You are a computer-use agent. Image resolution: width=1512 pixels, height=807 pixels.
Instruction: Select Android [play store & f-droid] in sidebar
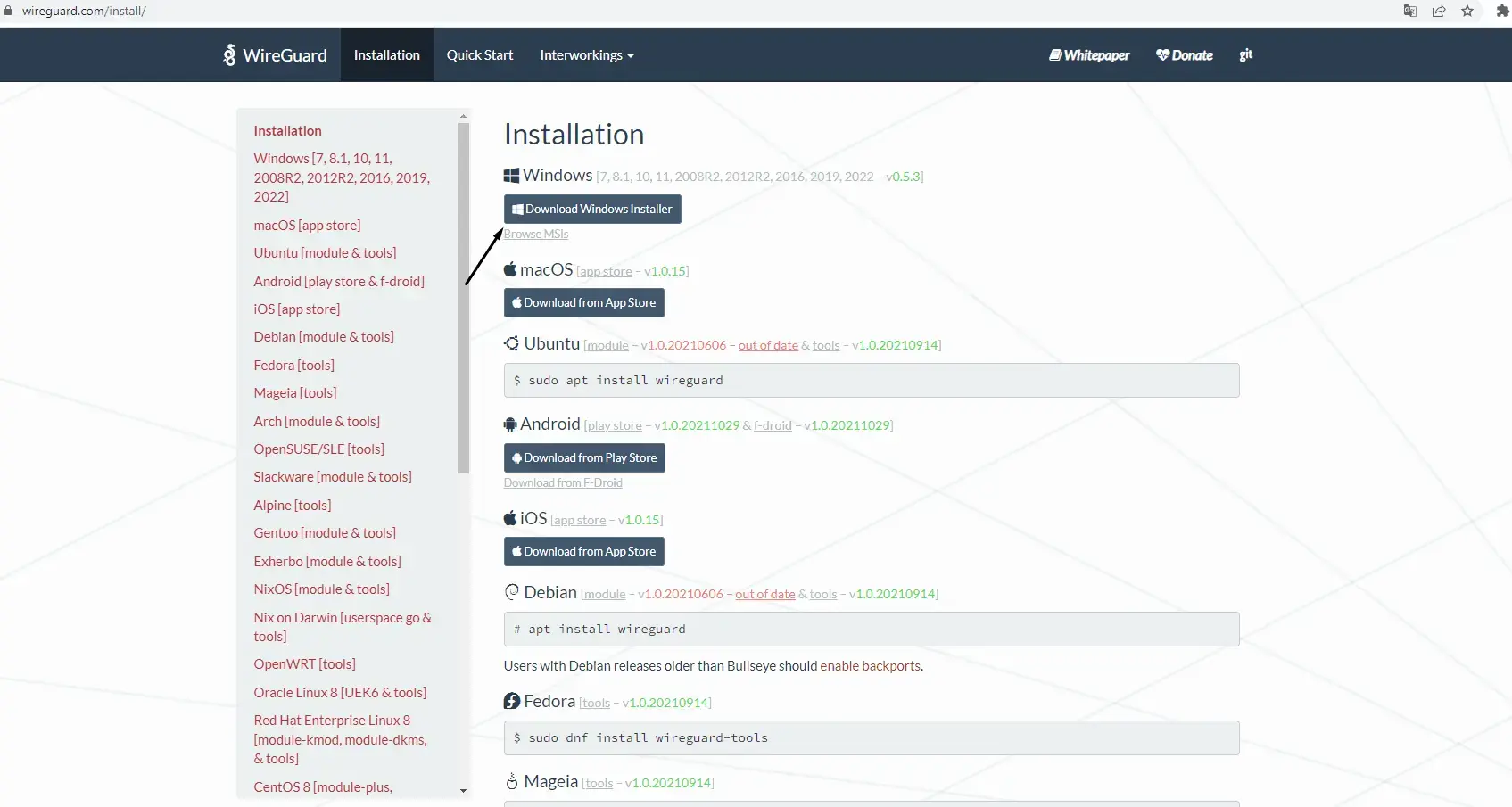point(339,281)
